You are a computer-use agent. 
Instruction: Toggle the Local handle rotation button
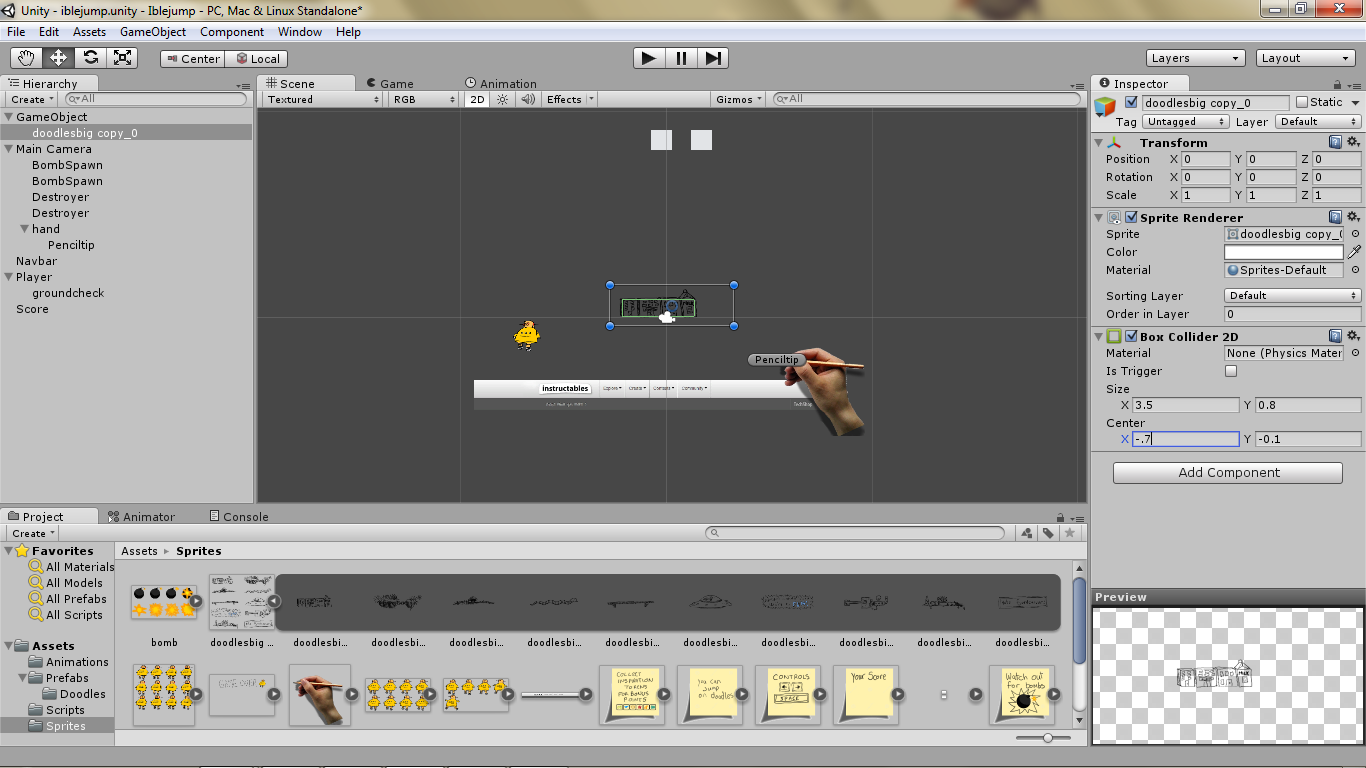pyautogui.click(x=256, y=59)
